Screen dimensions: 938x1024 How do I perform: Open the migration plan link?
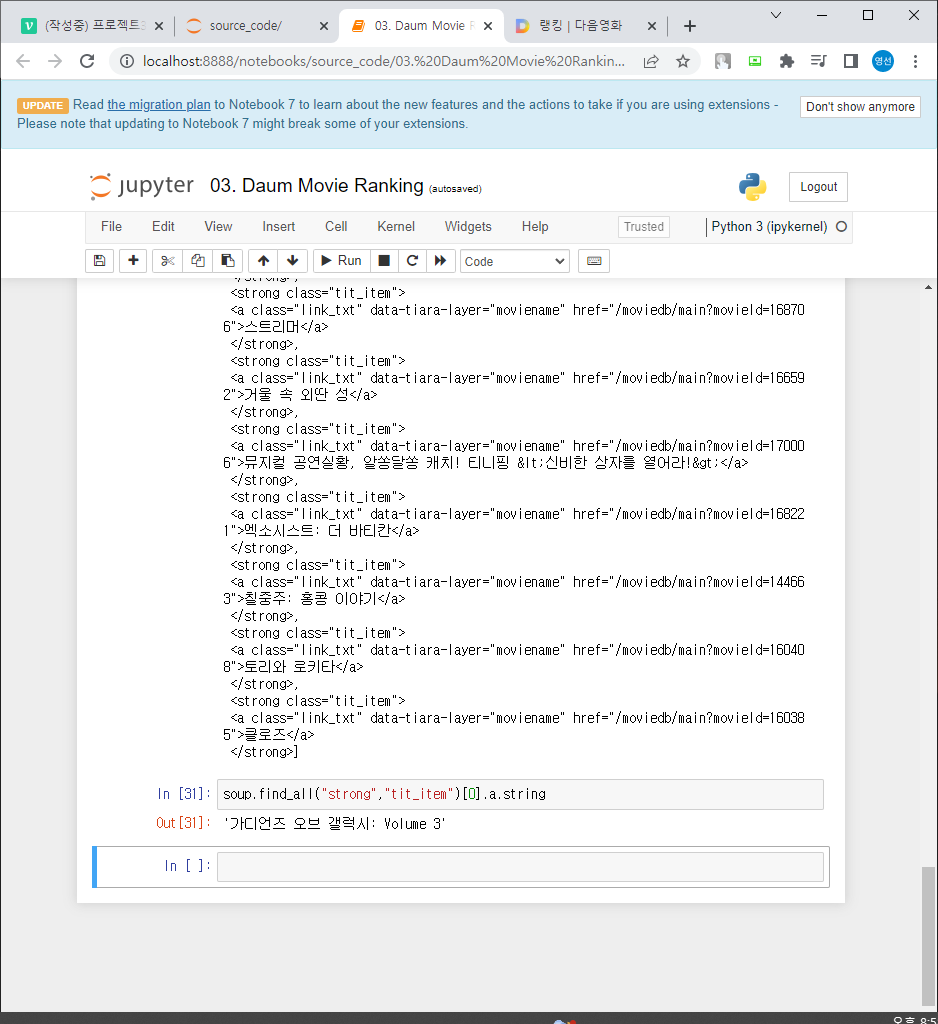(x=159, y=104)
